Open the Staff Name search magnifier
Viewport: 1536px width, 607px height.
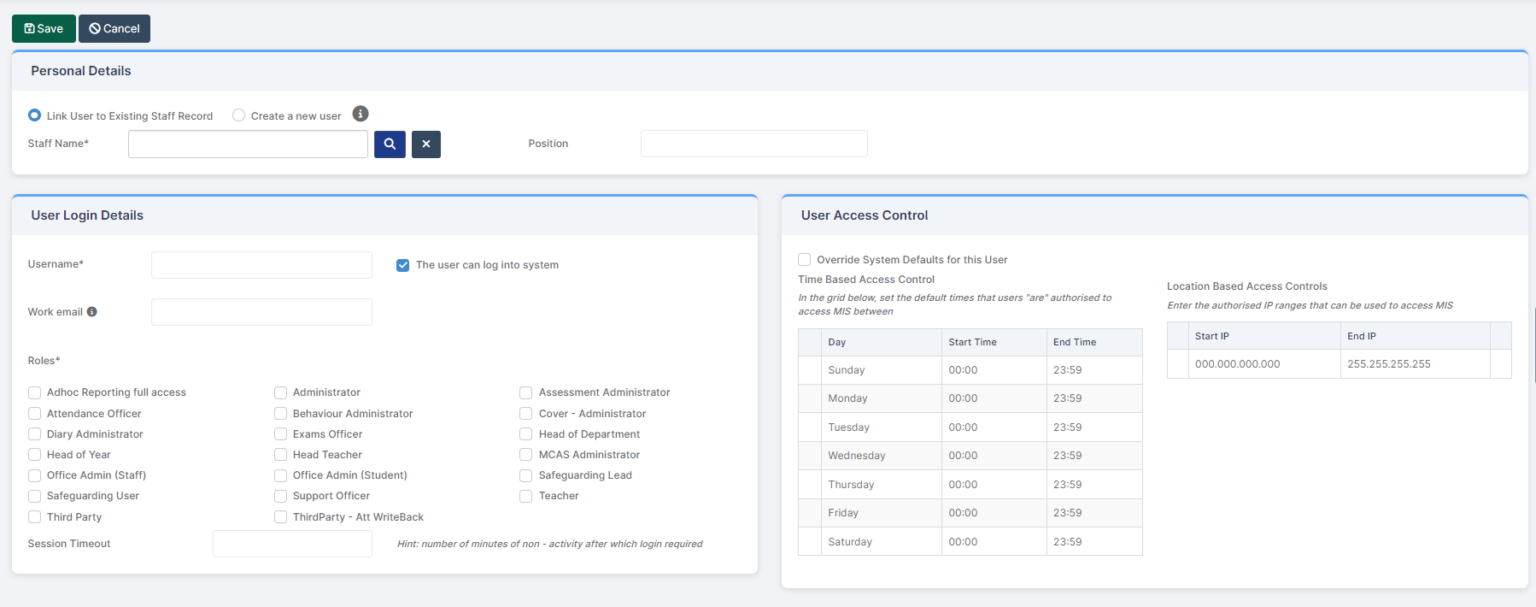[389, 143]
